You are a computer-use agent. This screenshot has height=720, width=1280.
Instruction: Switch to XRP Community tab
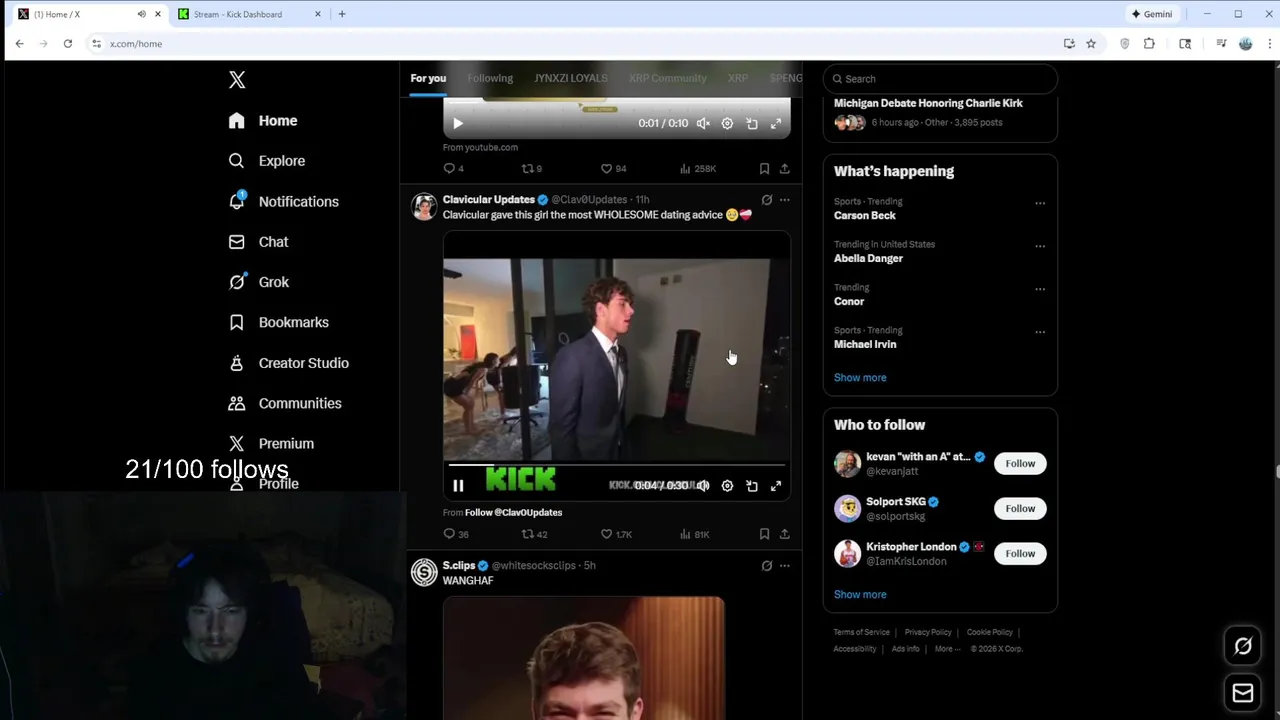click(x=667, y=78)
